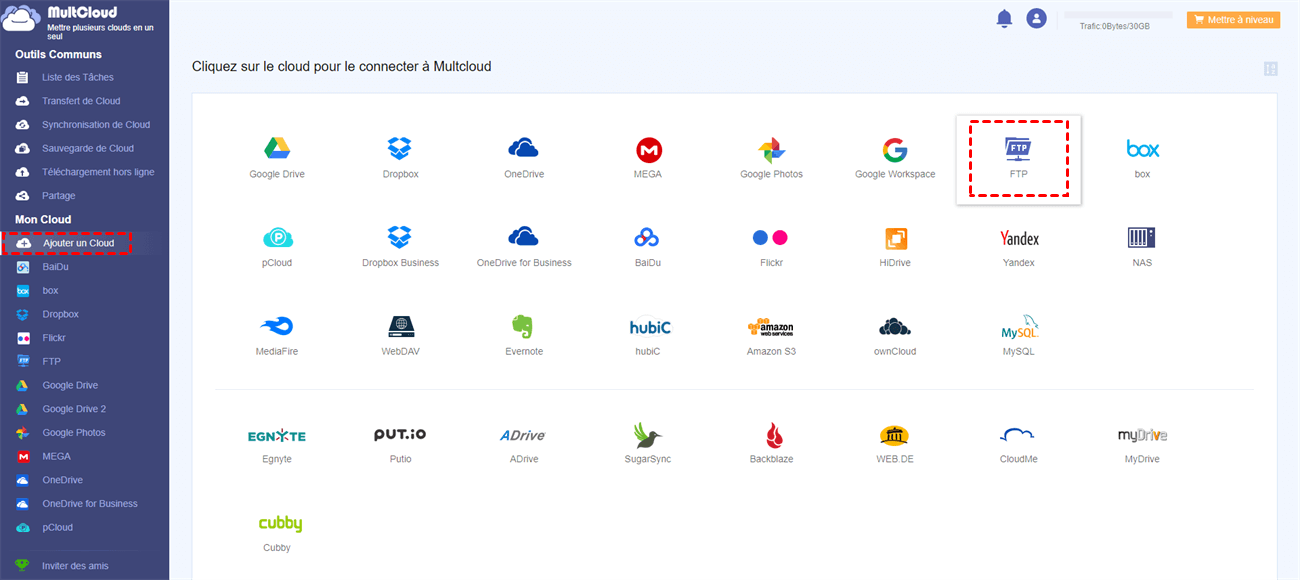Open the user account avatar menu
1300x580 pixels.
pyautogui.click(x=1037, y=18)
